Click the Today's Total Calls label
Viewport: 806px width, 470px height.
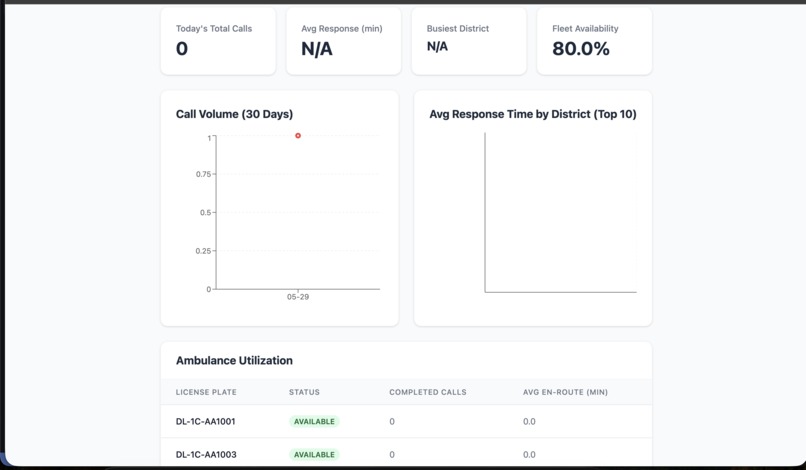coord(214,29)
